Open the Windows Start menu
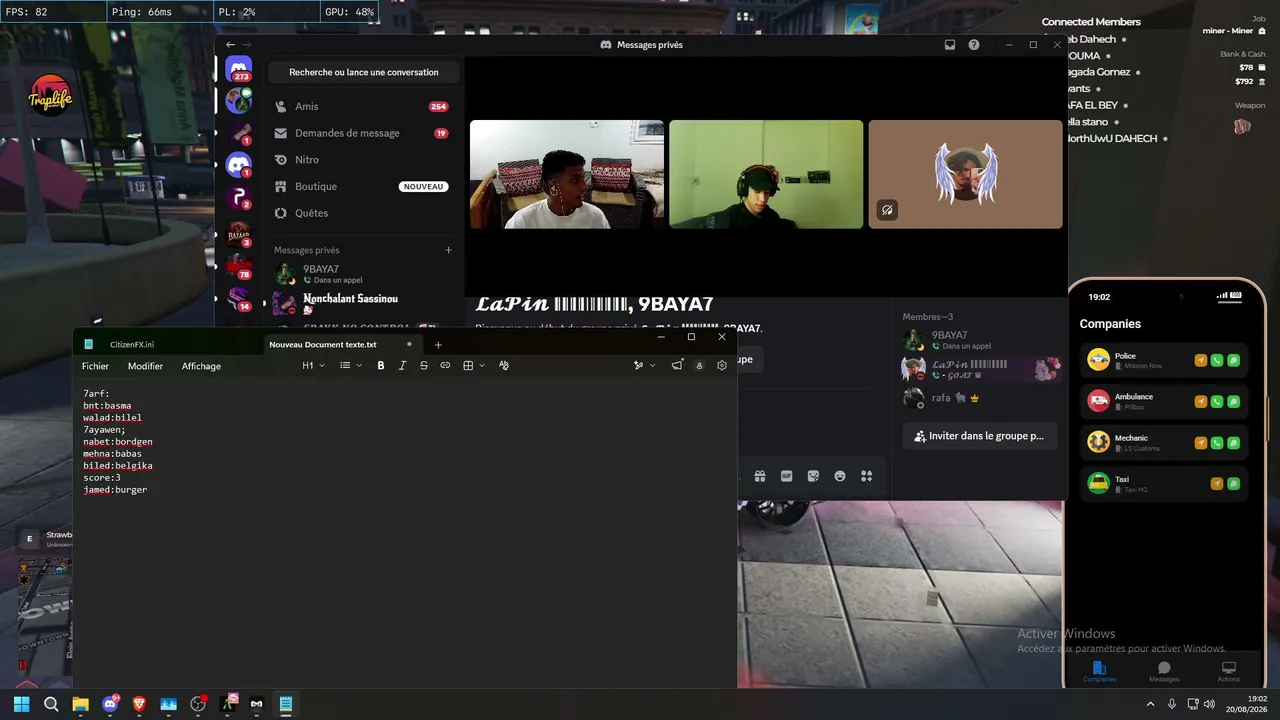 [21, 704]
